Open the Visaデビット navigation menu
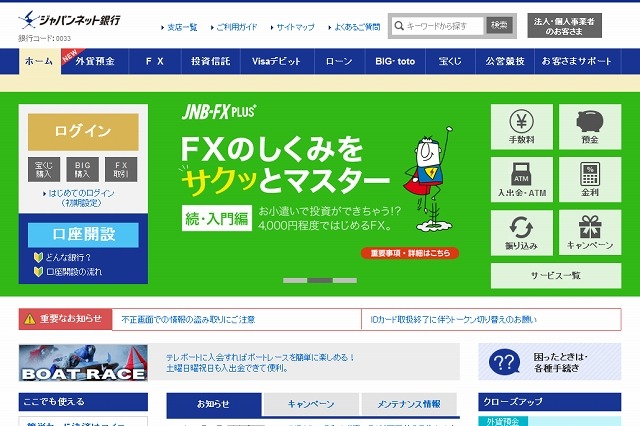Image resolution: width=640 pixels, height=426 pixels. click(277, 61)
